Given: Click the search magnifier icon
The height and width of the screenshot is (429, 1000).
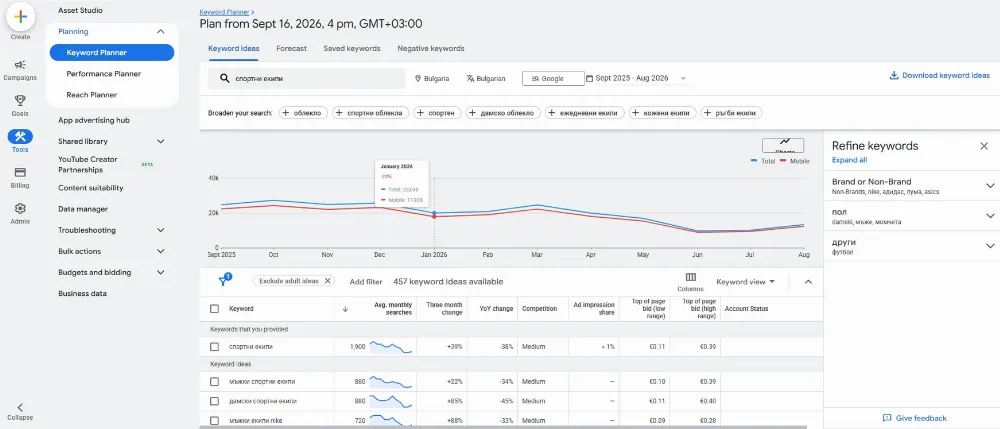Looking at the screenshot, I should click(x=224, y=78).
